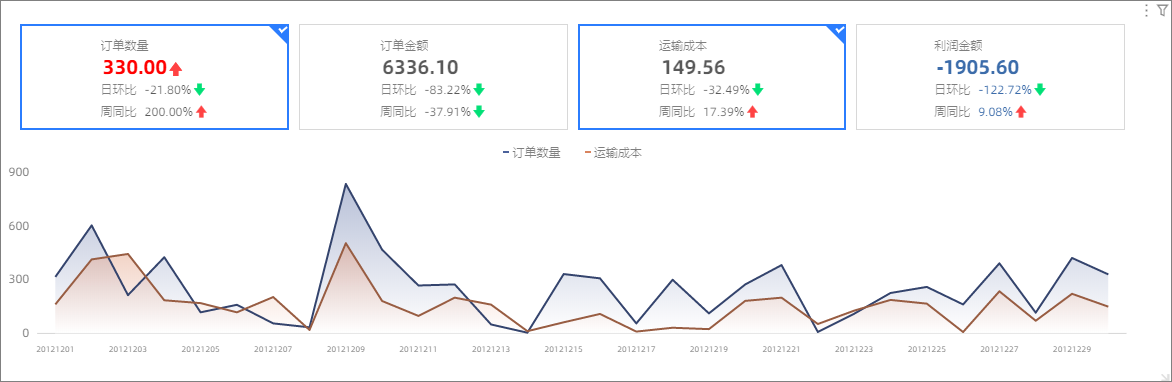Click the resize handle at chart corner
1172x382 pixels.
click(1165, 375)
